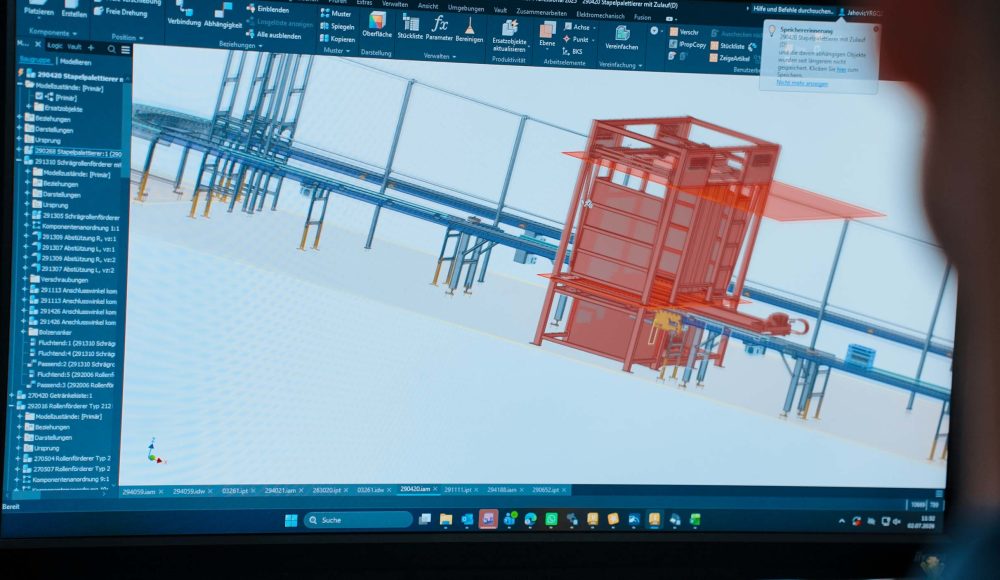Switch to the Fusion ribbon tab

click(642, 17)
